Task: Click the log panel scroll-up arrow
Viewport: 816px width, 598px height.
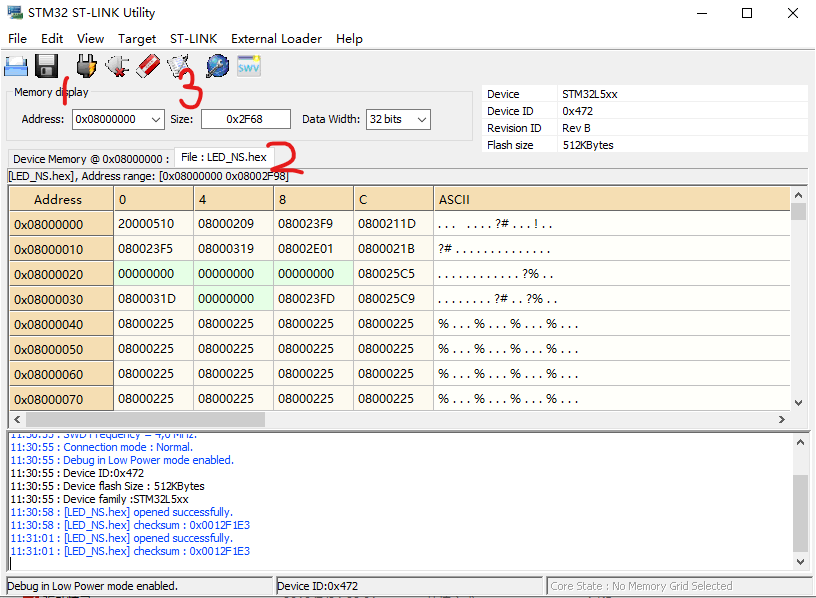Action: coord(800,442)
